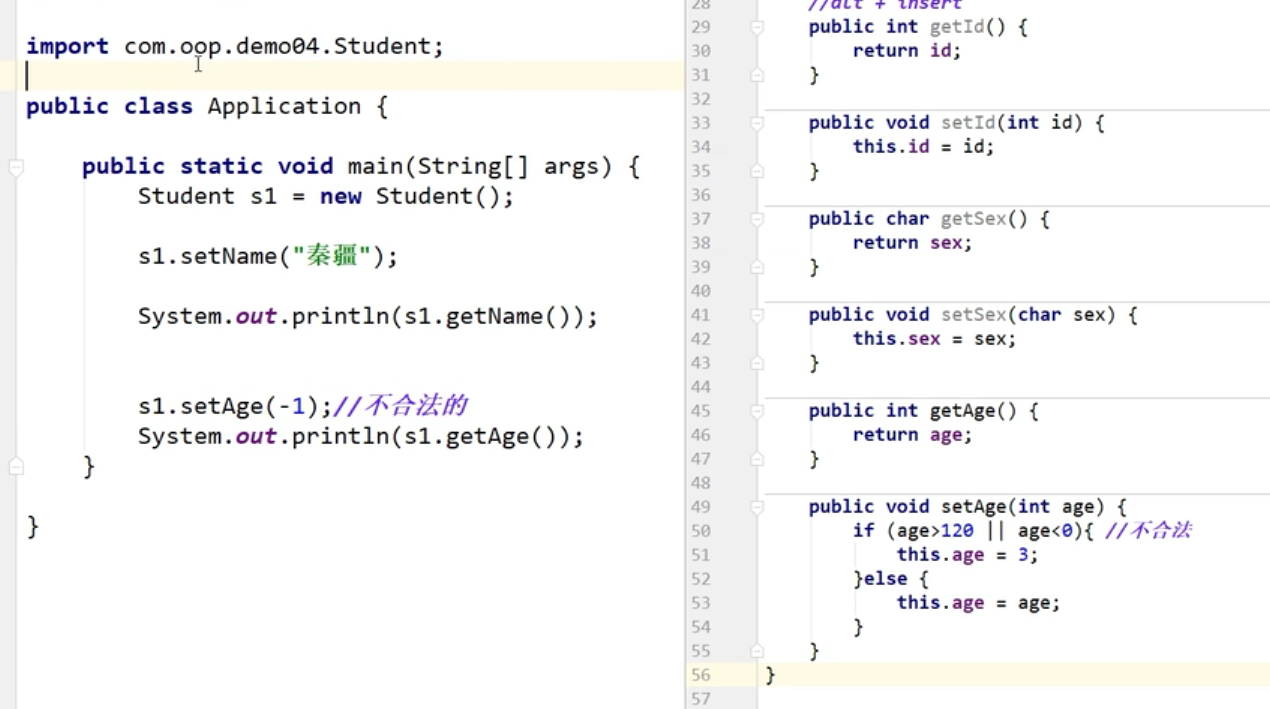Click the println(s1.getAge()) statement
The image size is (1270, 709).
click(360, 436)
